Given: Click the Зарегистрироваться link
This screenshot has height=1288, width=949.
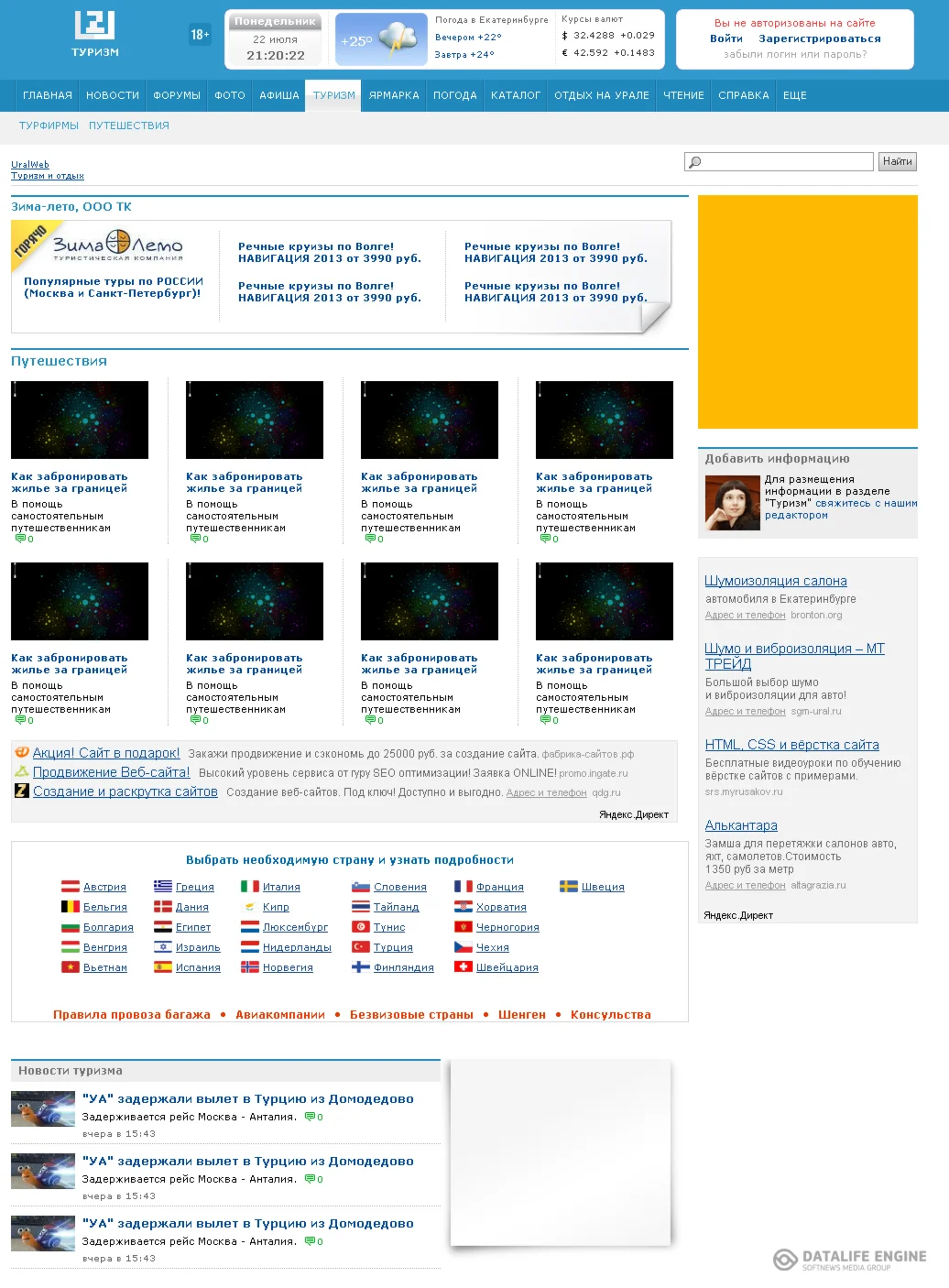Looking at the screenshot, I should pyautogui.click(x=820, y=38).
